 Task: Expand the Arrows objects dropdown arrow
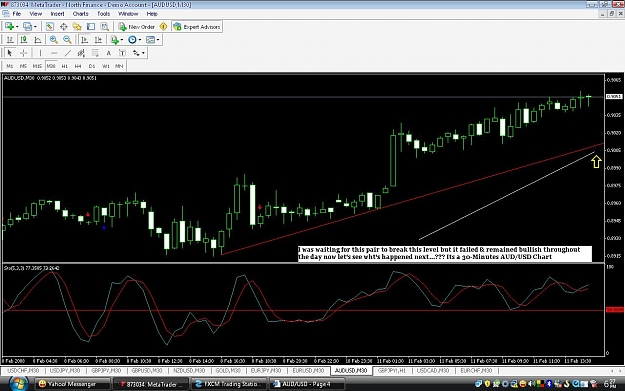[x=143, y=53]
